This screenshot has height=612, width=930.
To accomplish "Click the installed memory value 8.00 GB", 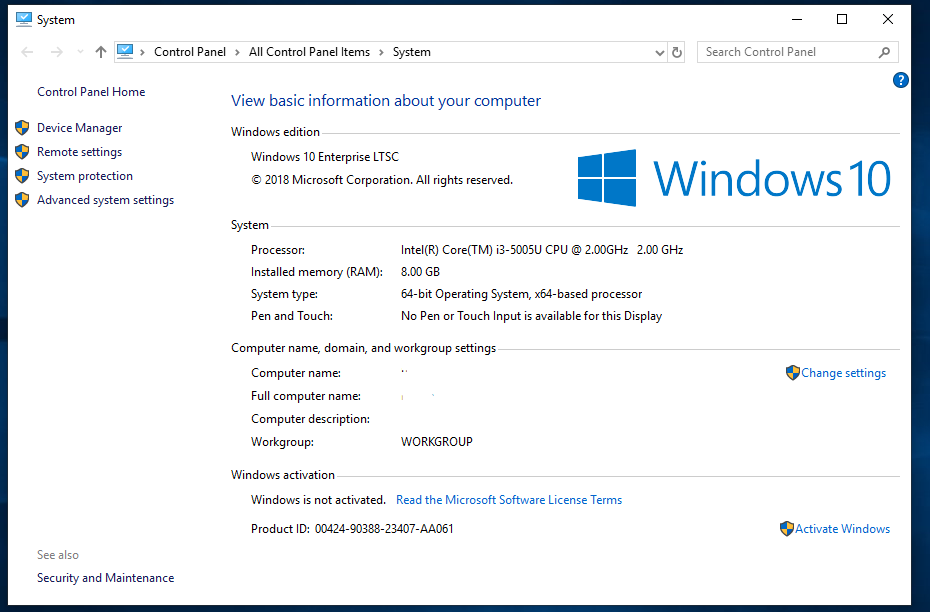I will [x=421, y=272].
